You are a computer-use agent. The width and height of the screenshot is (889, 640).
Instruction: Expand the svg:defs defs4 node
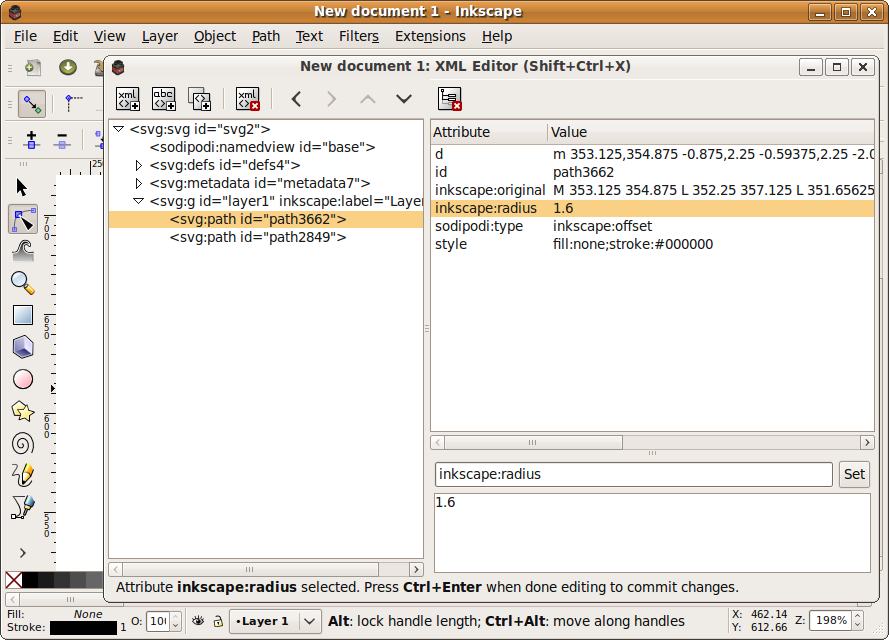coord(138,166)
